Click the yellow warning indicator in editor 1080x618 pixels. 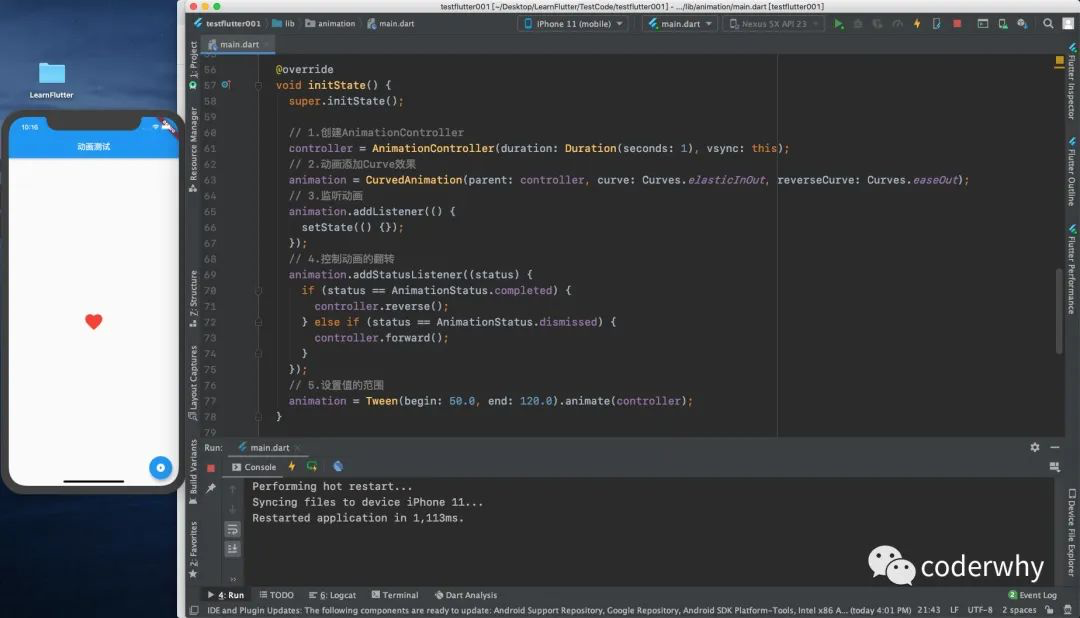tap(1059, 61)
